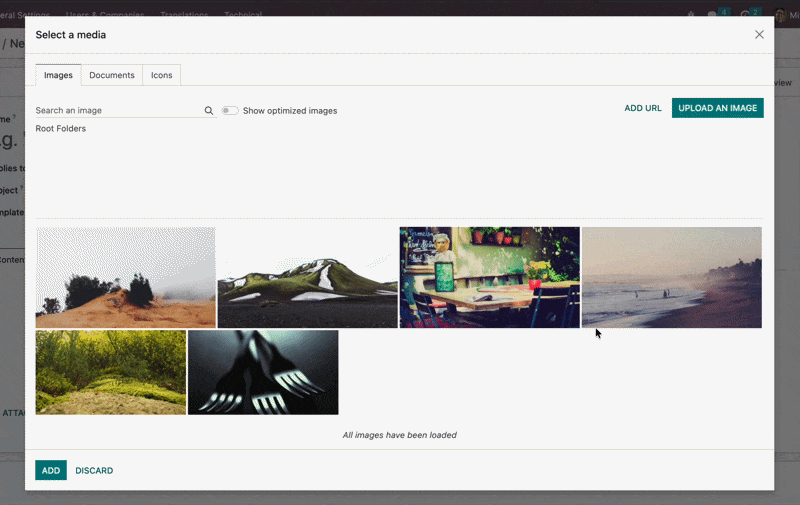Screen dimensions: 800x505
Task: Select the snowy green hill thumbnail
Action: pyautogui.click(x=307, y=277)
